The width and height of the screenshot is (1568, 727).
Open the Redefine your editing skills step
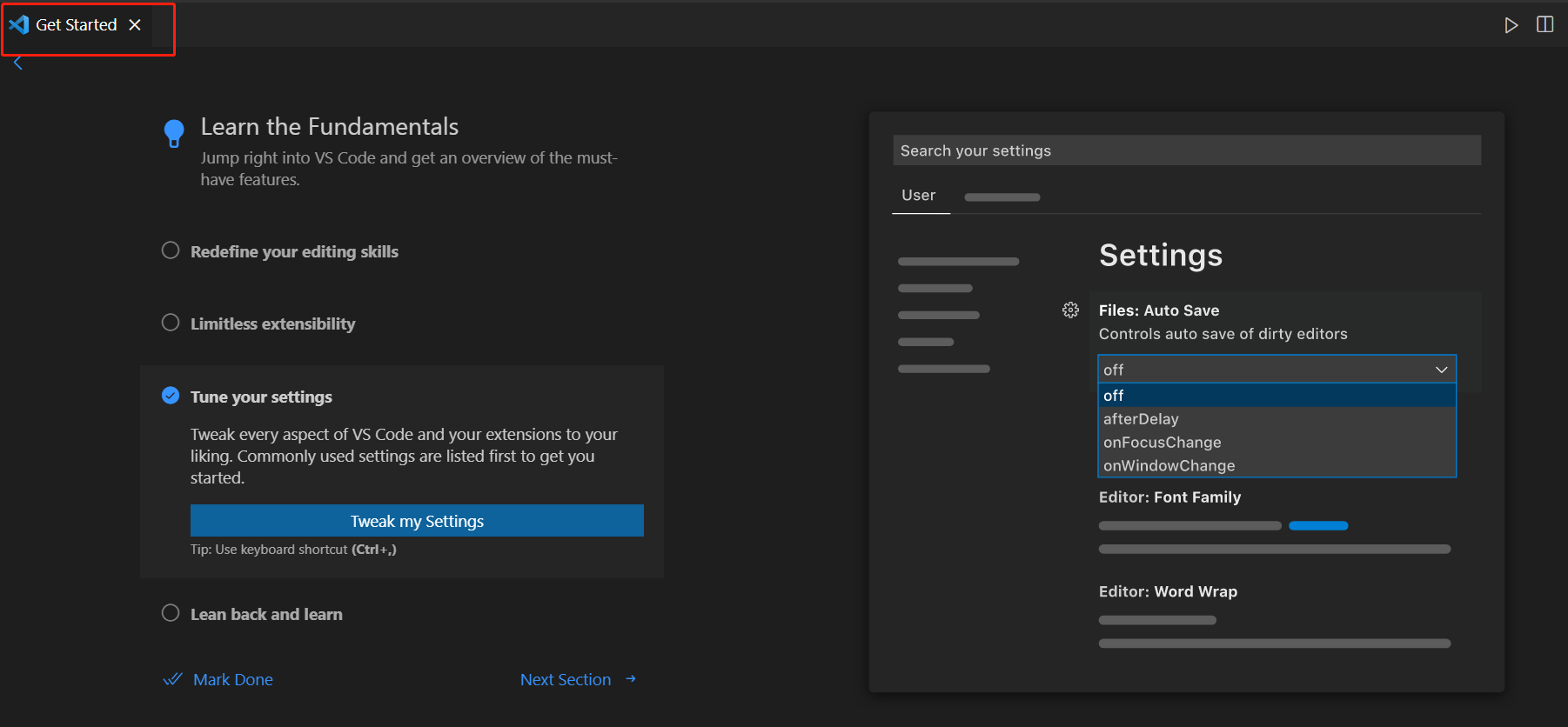(294, 251)
